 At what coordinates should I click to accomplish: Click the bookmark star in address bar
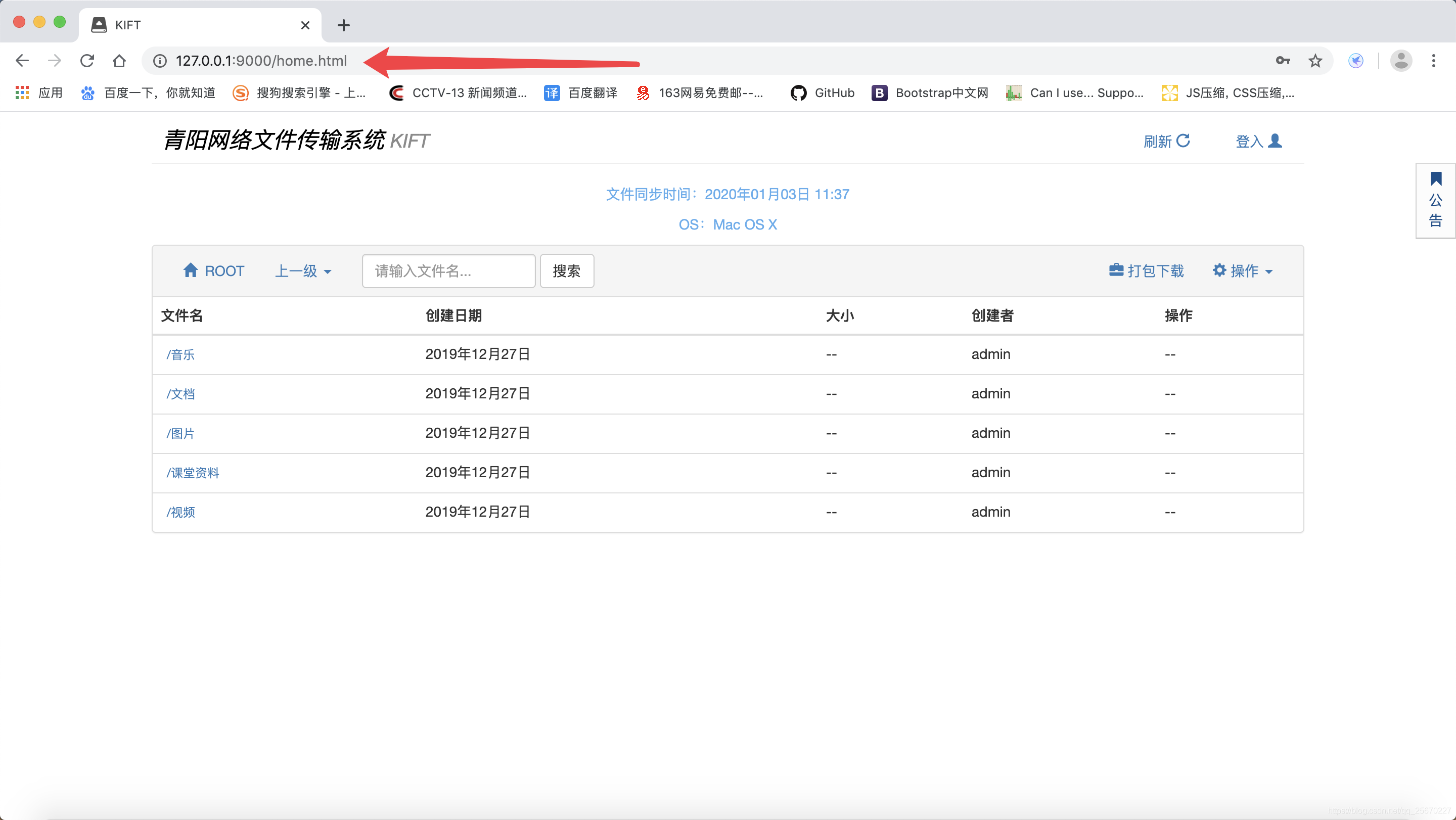(1315, 61)
